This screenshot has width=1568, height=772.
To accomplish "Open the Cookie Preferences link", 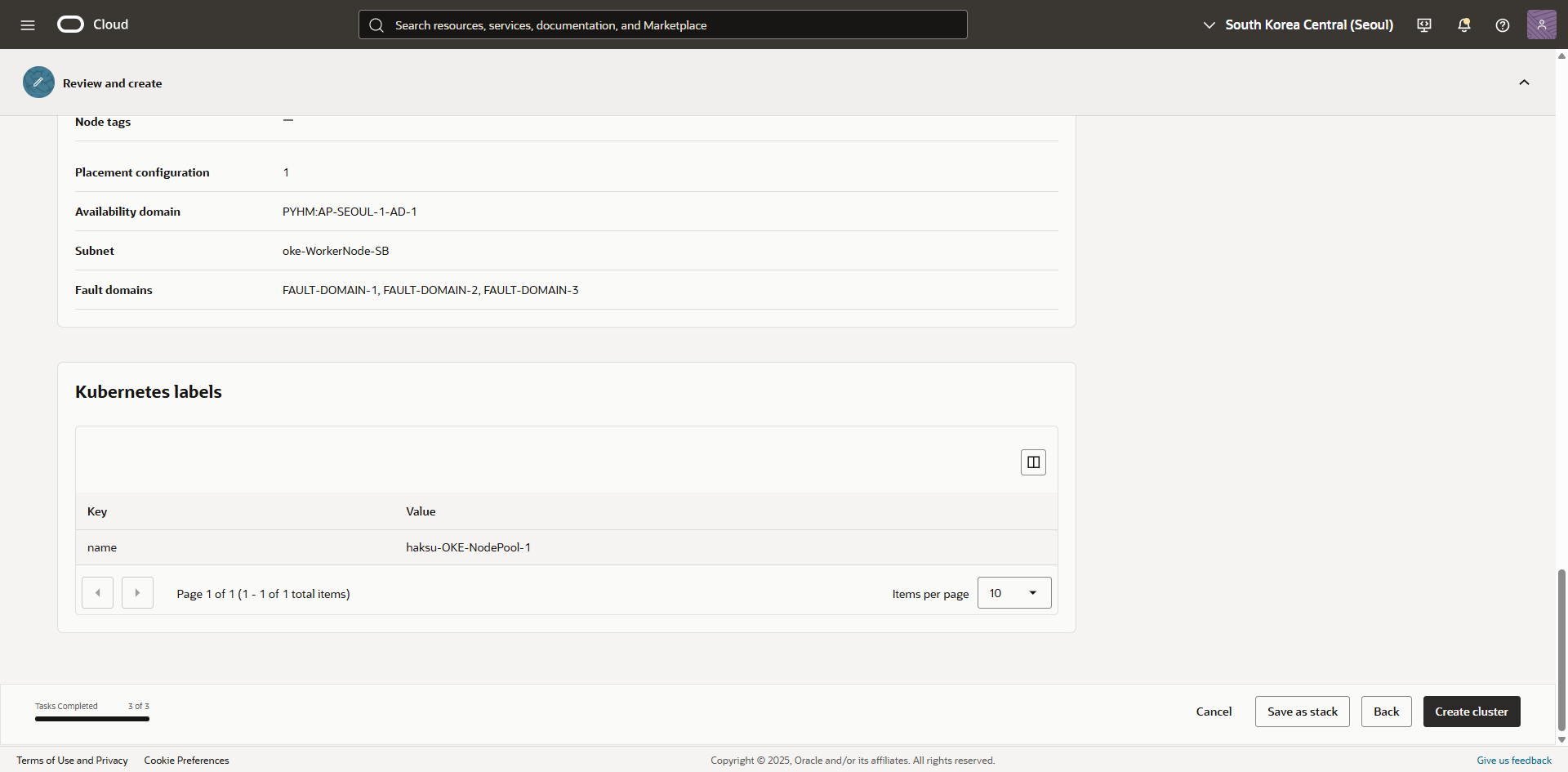I will click(x=186, y=761).
